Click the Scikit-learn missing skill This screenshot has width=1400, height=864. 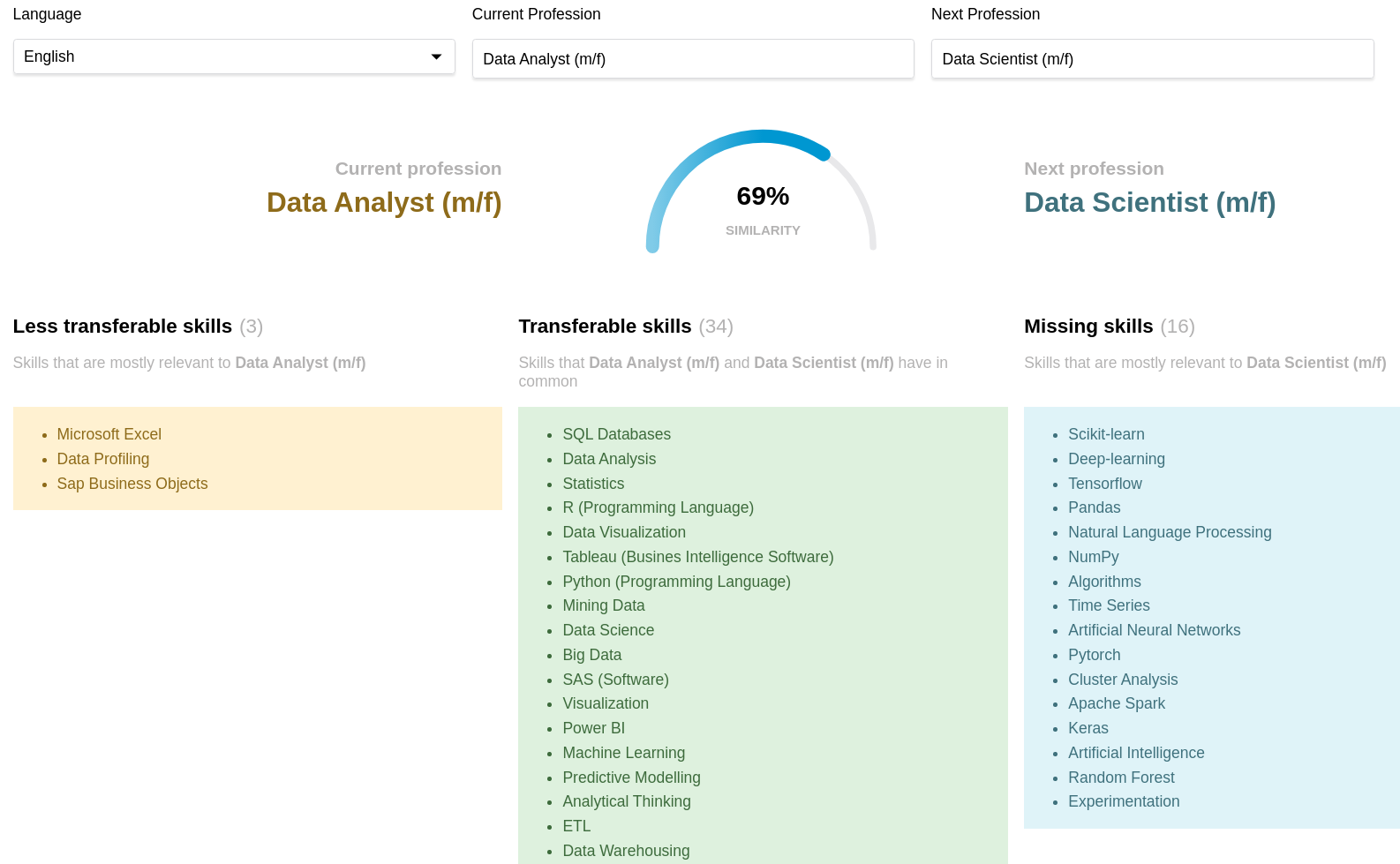(x=1105, y=434)
